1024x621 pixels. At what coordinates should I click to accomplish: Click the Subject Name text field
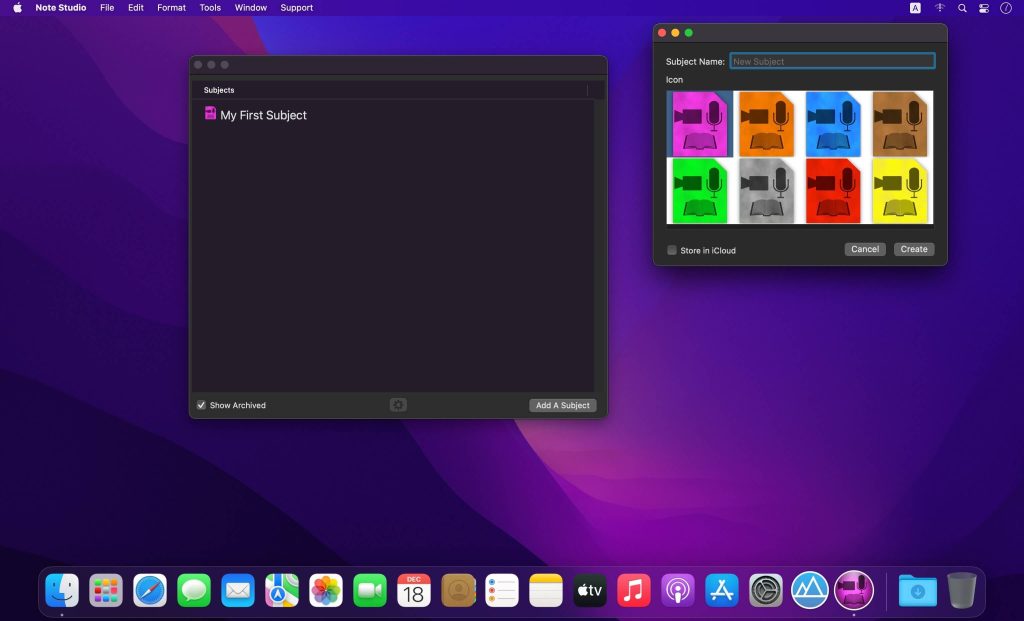tap(832, 61)
